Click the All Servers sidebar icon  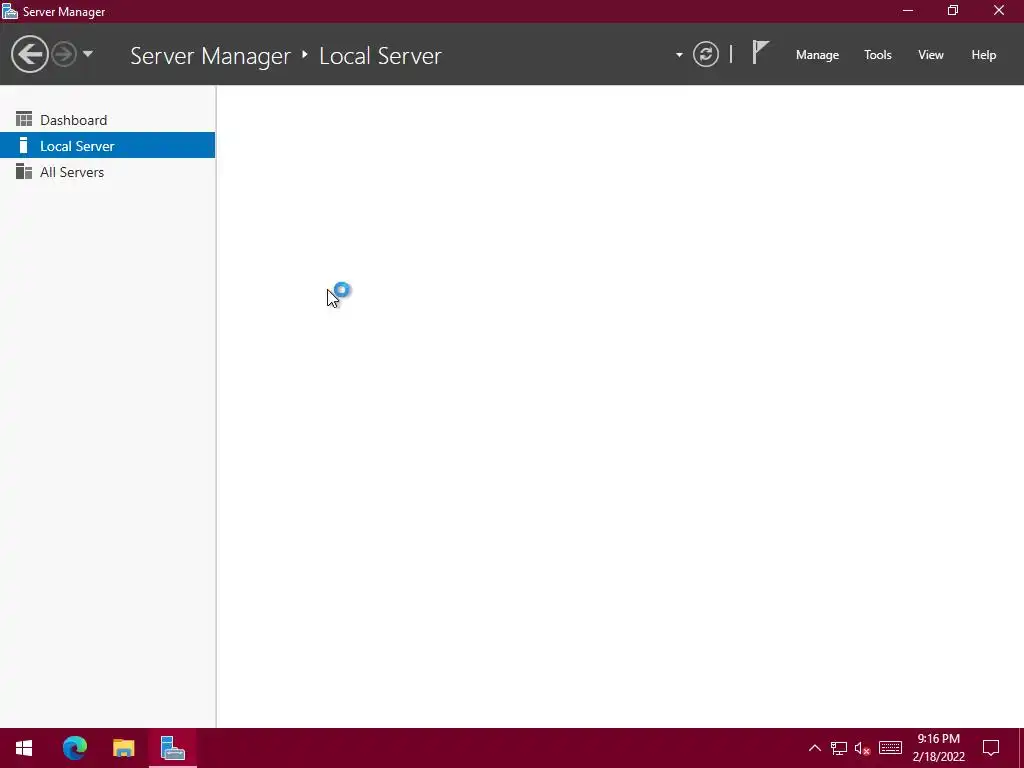pos(24,171)
